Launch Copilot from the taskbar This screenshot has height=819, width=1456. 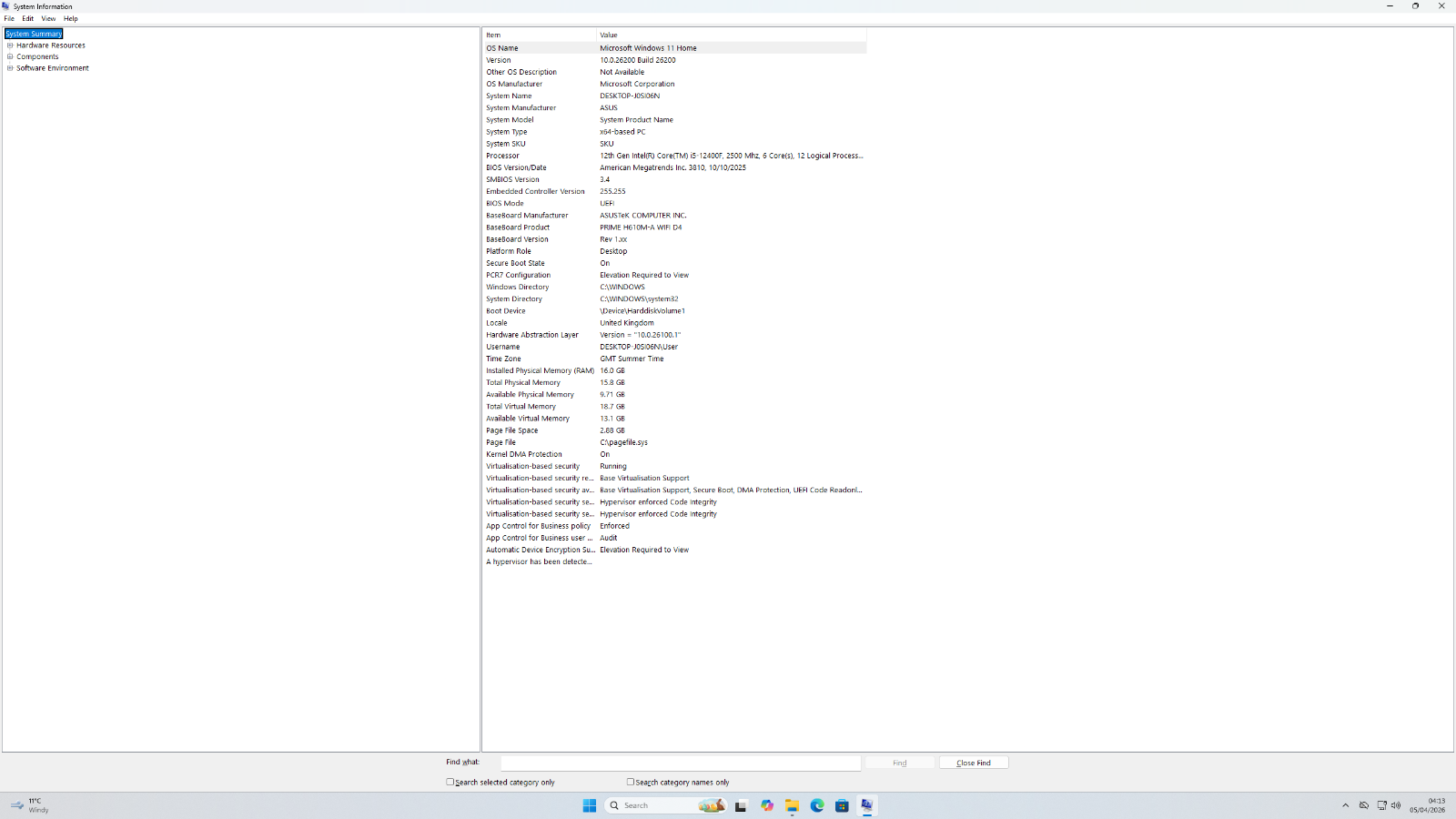coord(767,805)
